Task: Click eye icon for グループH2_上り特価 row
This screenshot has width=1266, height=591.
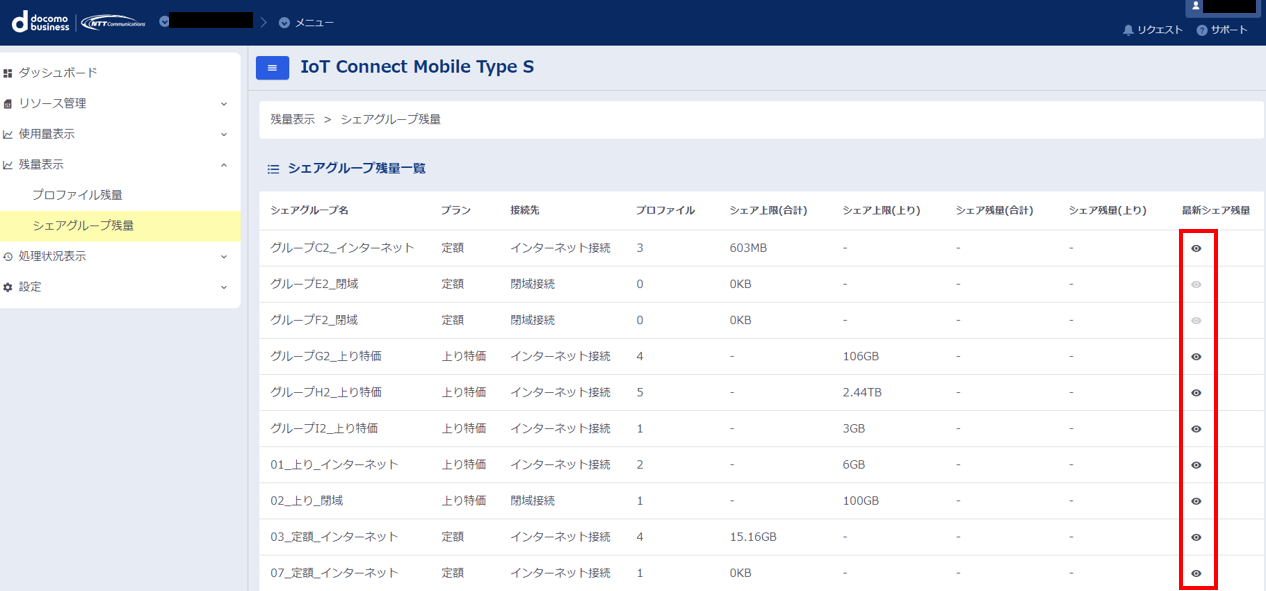Action: [x=1196, y=393]
